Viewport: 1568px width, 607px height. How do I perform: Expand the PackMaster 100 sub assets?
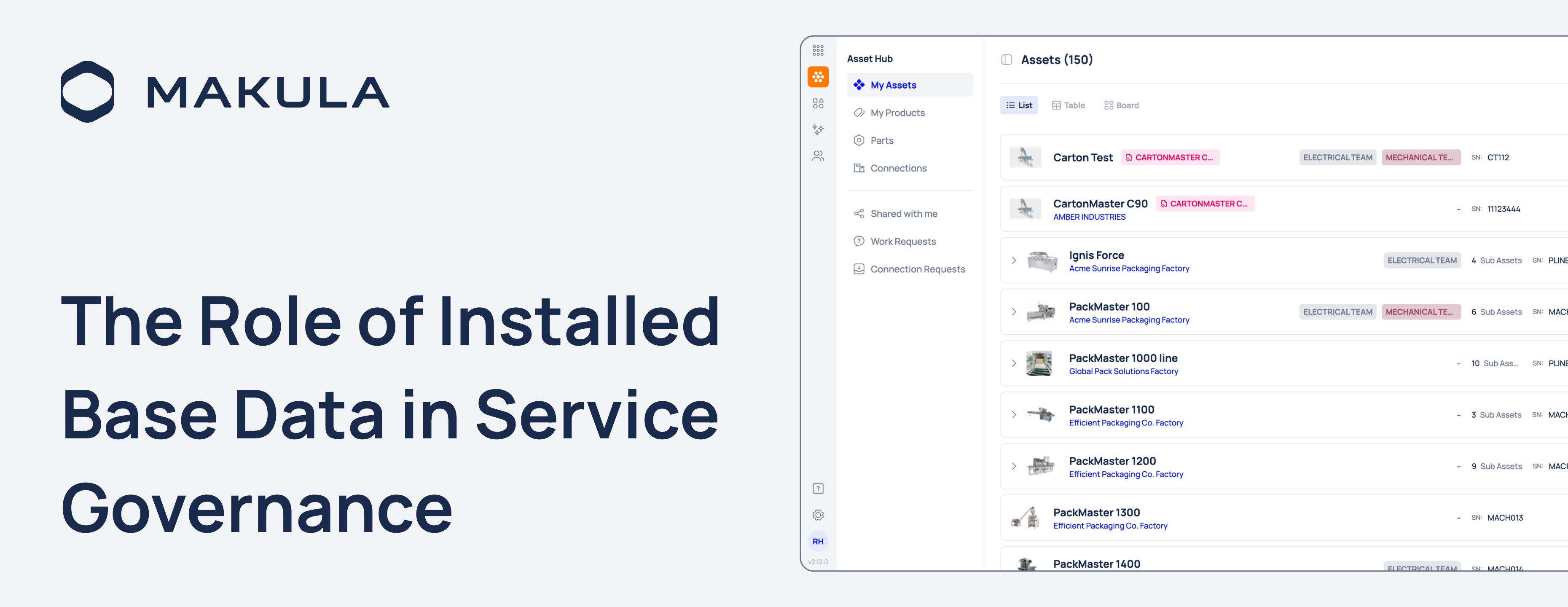[x=1013, y=312]
